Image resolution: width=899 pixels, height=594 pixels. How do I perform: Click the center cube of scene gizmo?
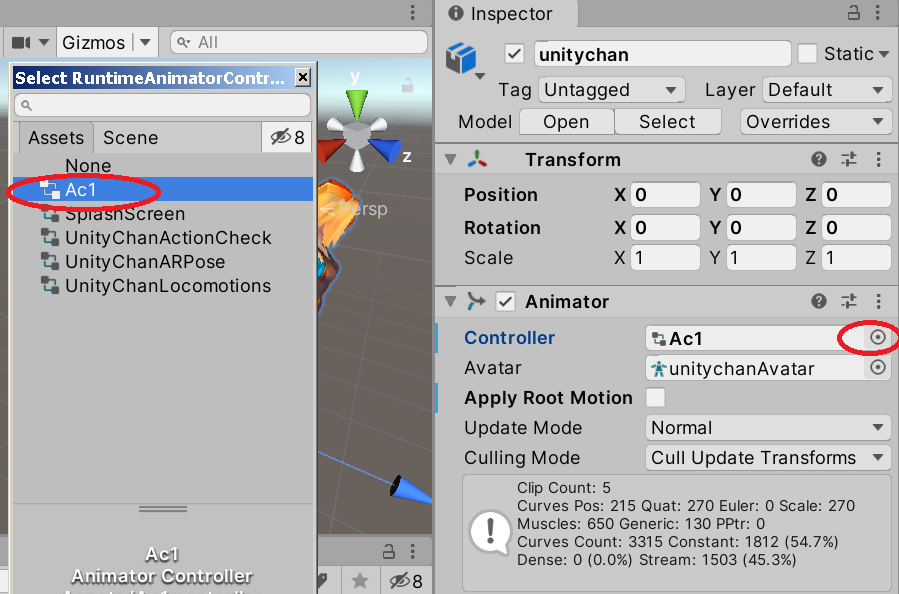click(357, 136)
